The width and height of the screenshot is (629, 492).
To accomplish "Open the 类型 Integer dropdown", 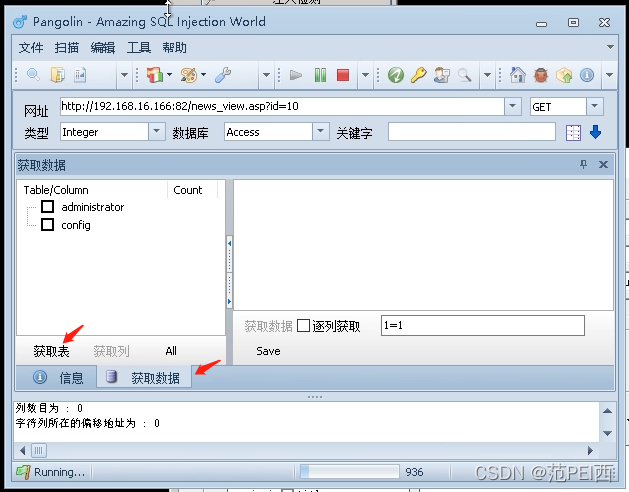I will 157,131.
